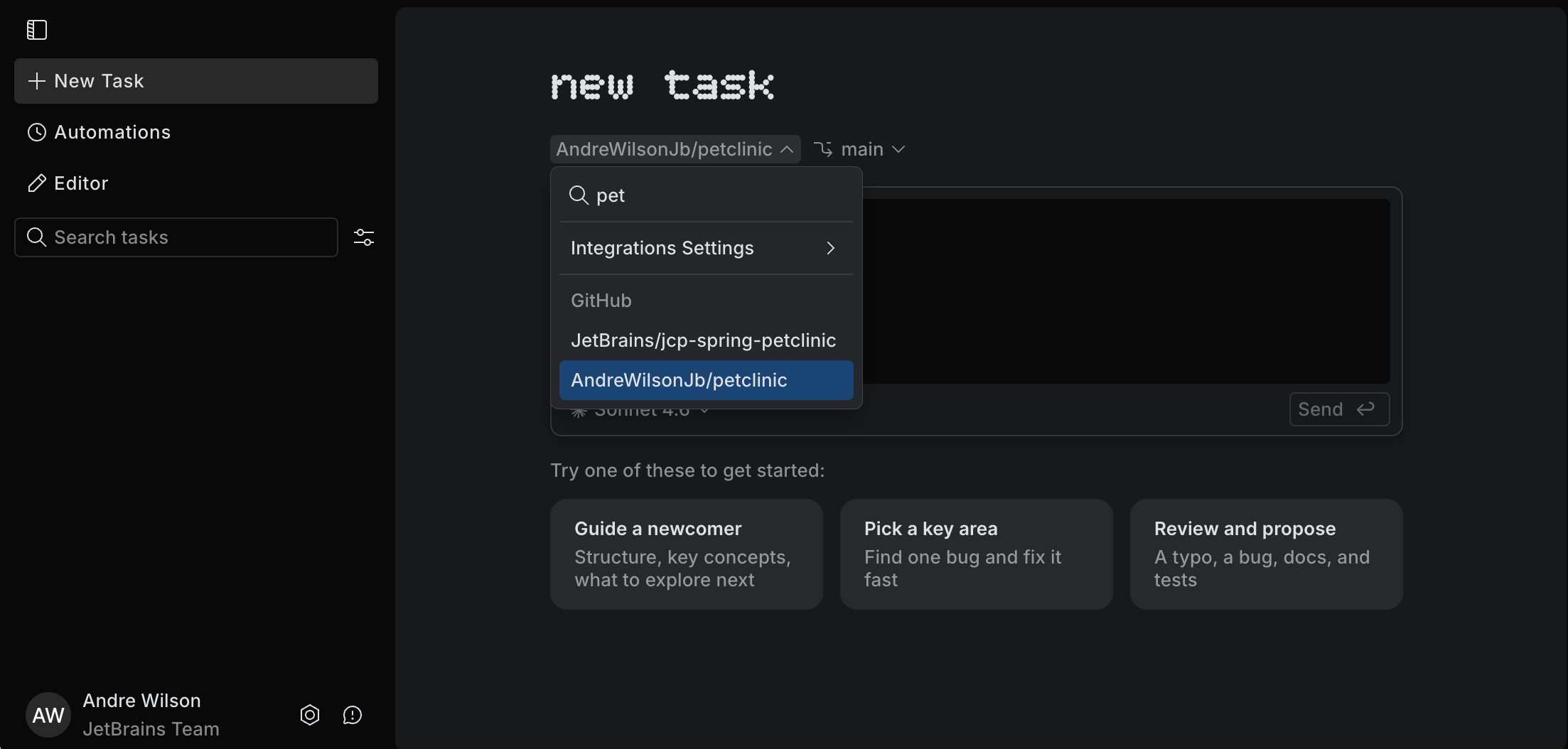Choose the Review and propose suggestion card
The image size is (1568, 749).
tap(1267, 554)
